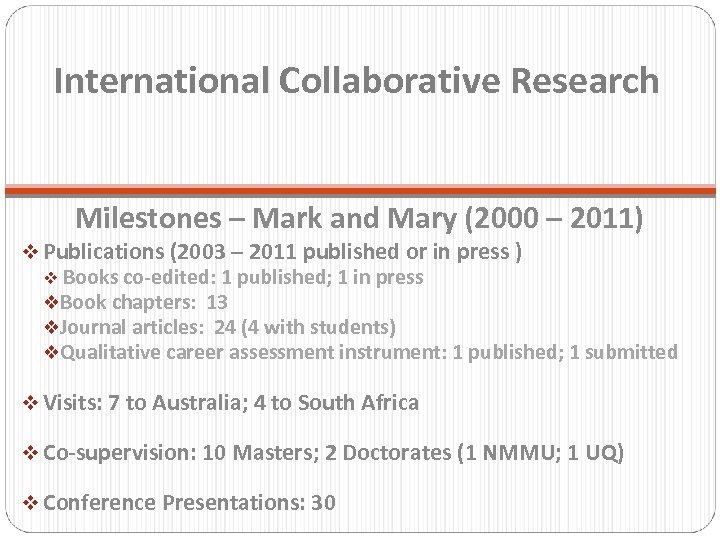Viewport: 720px width, 540px height.
Task: Select the 'International Collaborative Research' slide title
Action: point(356,80)
